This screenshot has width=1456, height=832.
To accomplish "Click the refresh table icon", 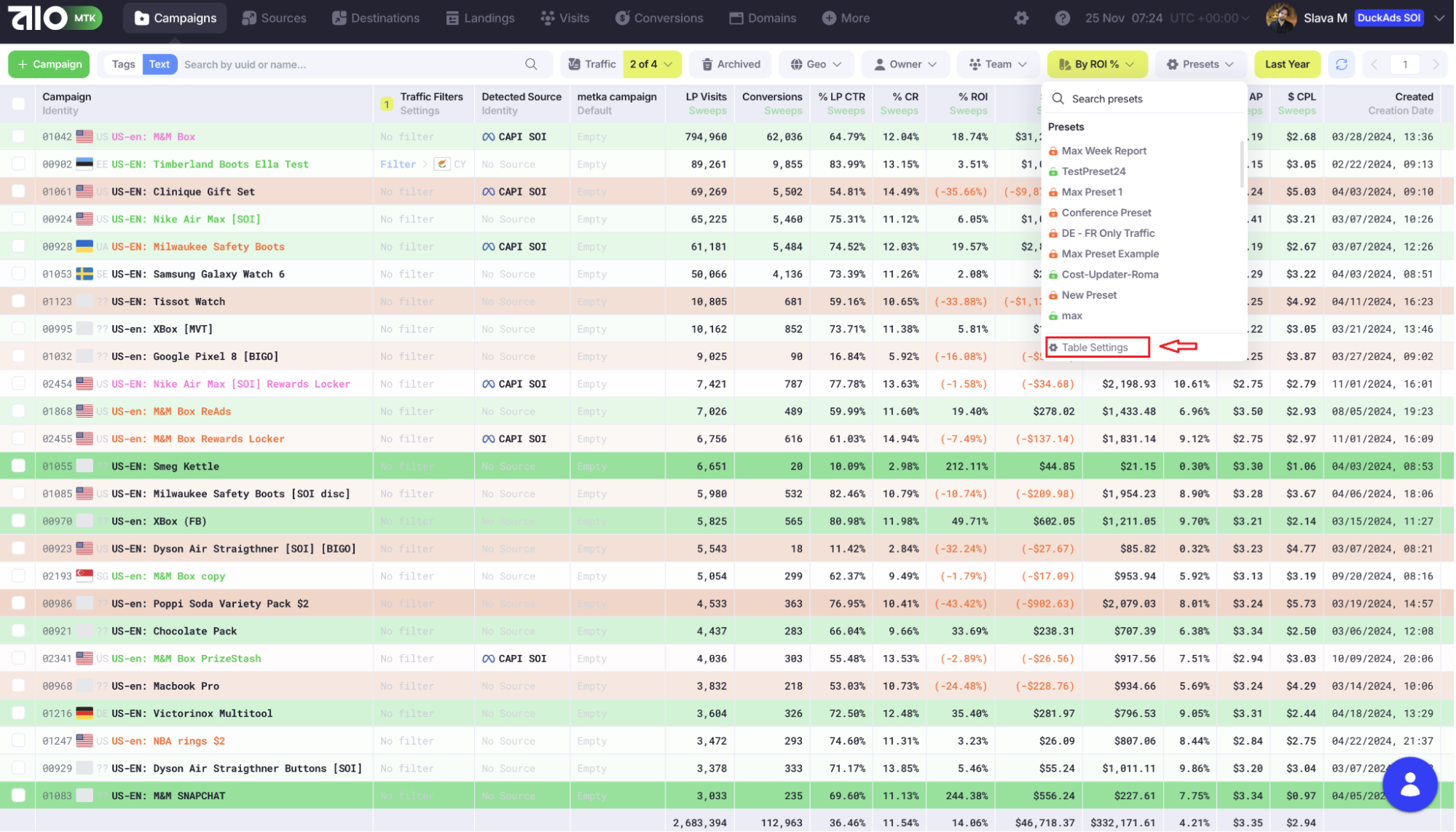I will (x=1341, y=64).
